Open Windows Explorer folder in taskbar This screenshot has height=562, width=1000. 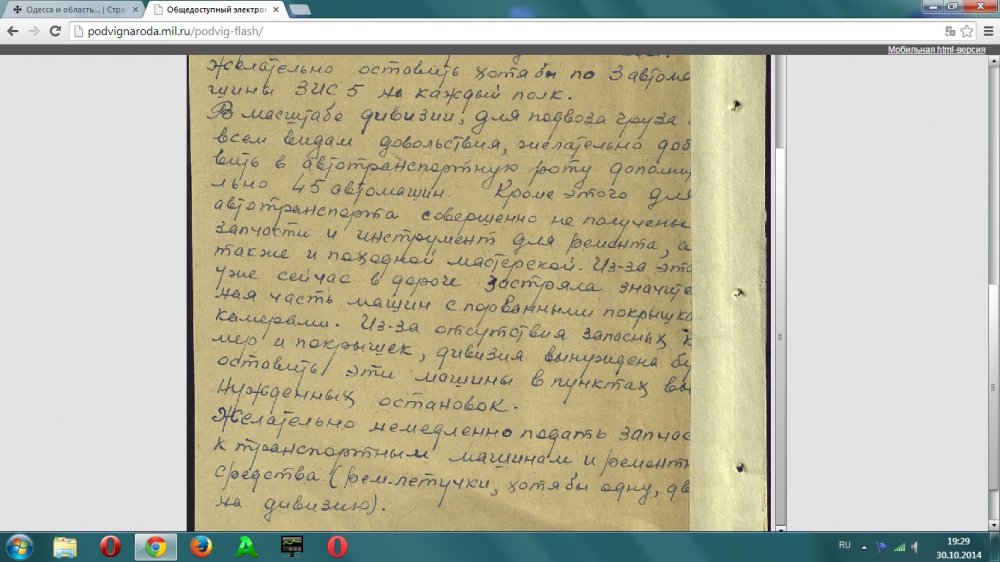[65, 546]
